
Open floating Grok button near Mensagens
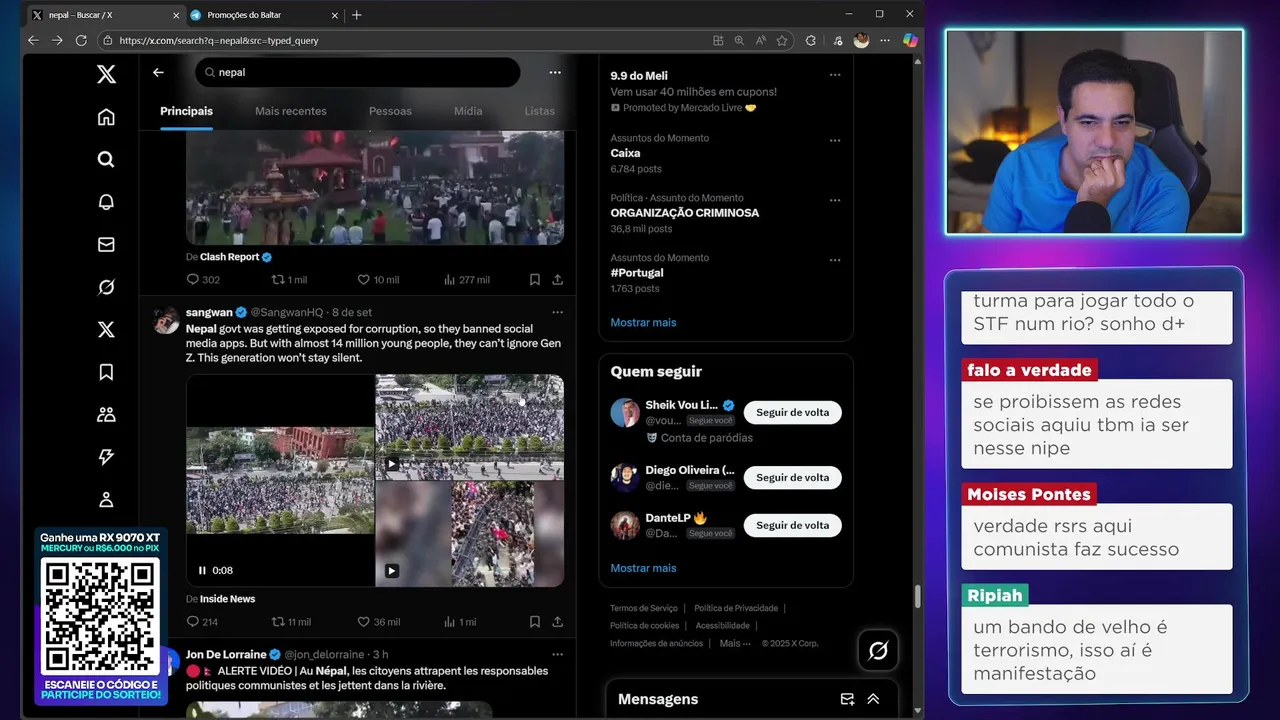878,651
